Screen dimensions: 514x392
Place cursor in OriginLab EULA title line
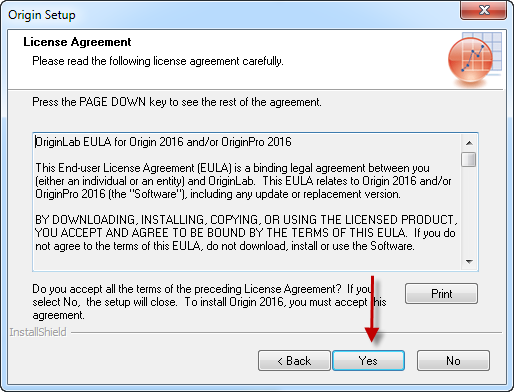163,142
